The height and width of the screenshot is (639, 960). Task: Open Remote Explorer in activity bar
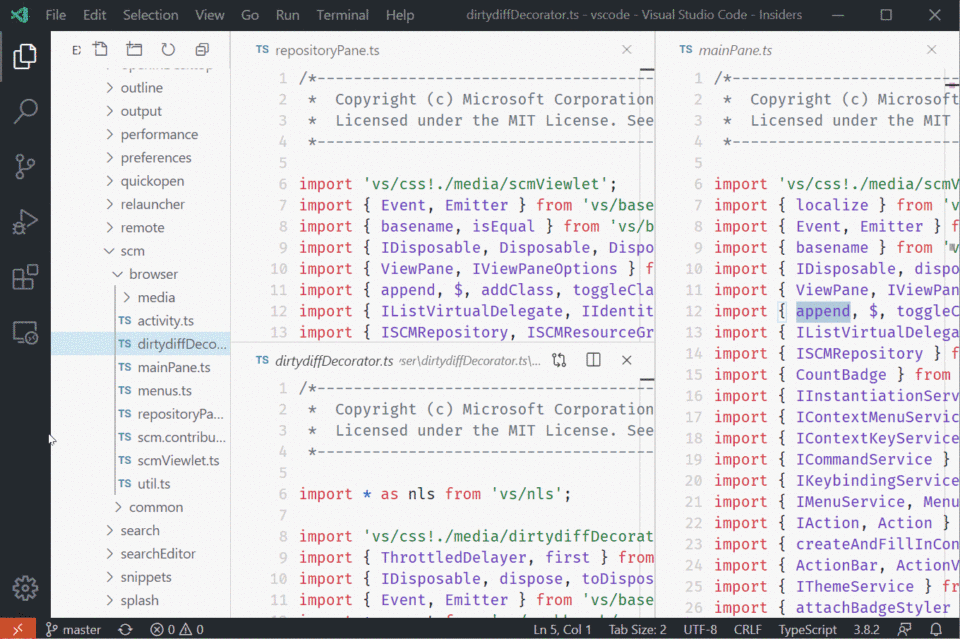[25, 332]
